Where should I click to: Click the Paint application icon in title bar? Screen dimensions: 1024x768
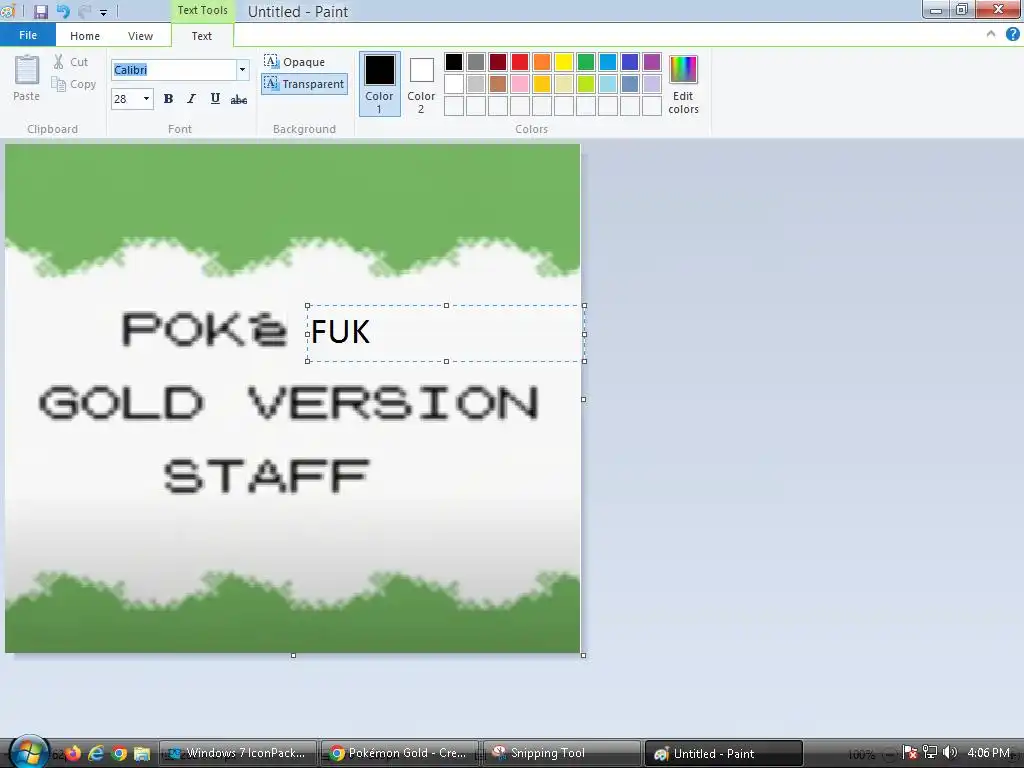pos(8,11)
